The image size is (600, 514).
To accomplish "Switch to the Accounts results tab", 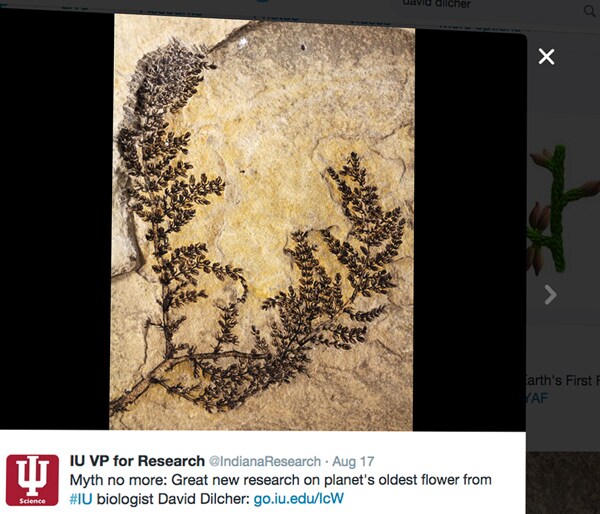I will [171, 11].
